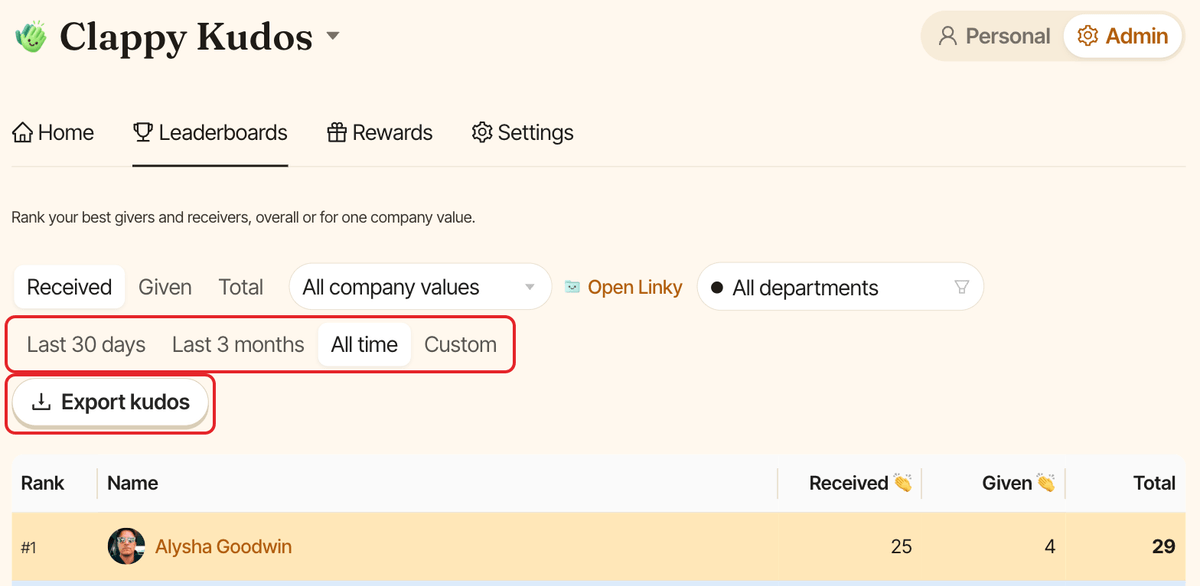The width and height of the screenshot is (1200, 586).
Task: Click the #1 rank cell
Action: pyautogui.click(x=29, y=548)
